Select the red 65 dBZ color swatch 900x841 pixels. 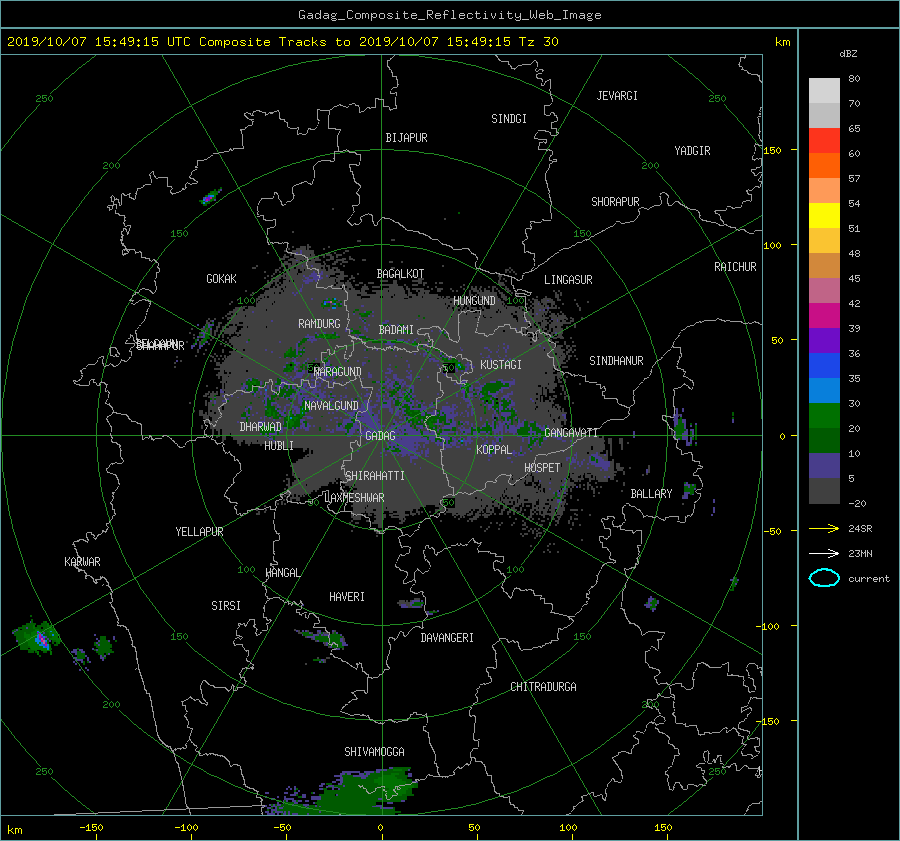(x=824, y=141)
